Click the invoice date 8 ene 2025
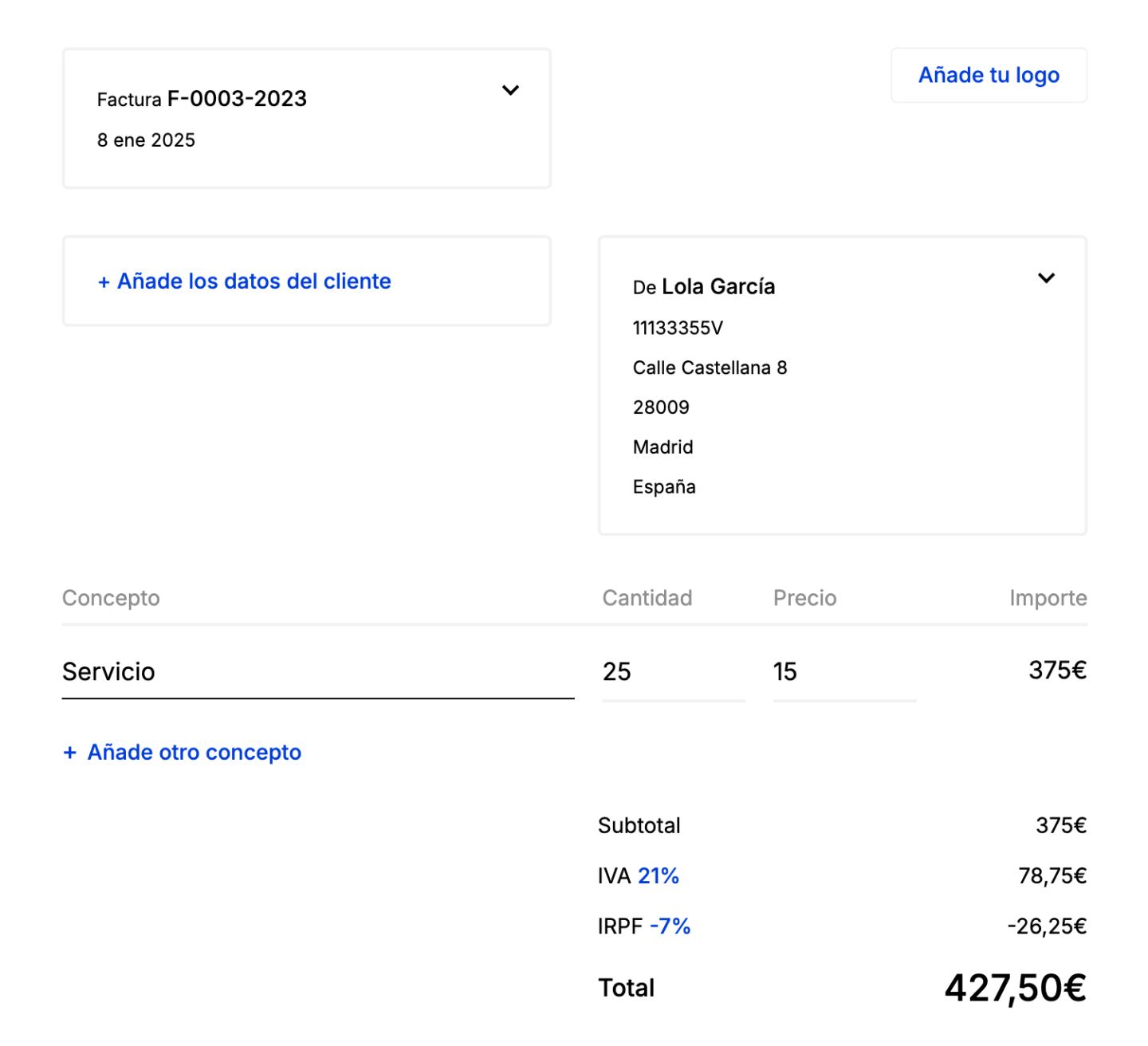 [x=146, y=140]
